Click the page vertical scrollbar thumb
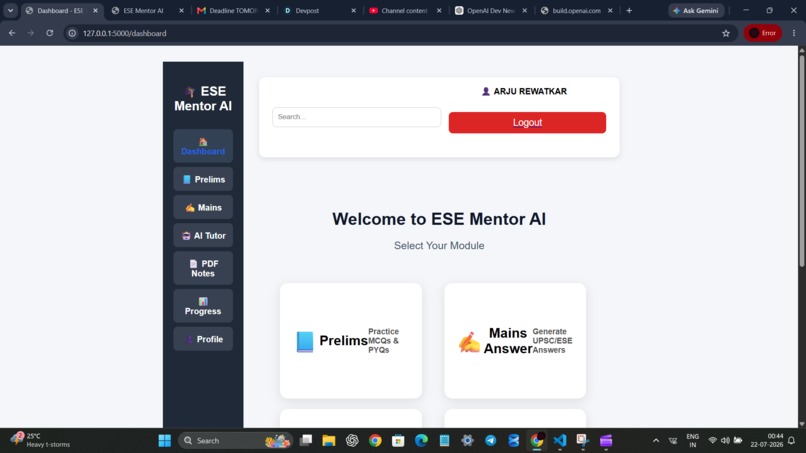The width and height of the screenshot is (806, 453). tap(801, 160)
